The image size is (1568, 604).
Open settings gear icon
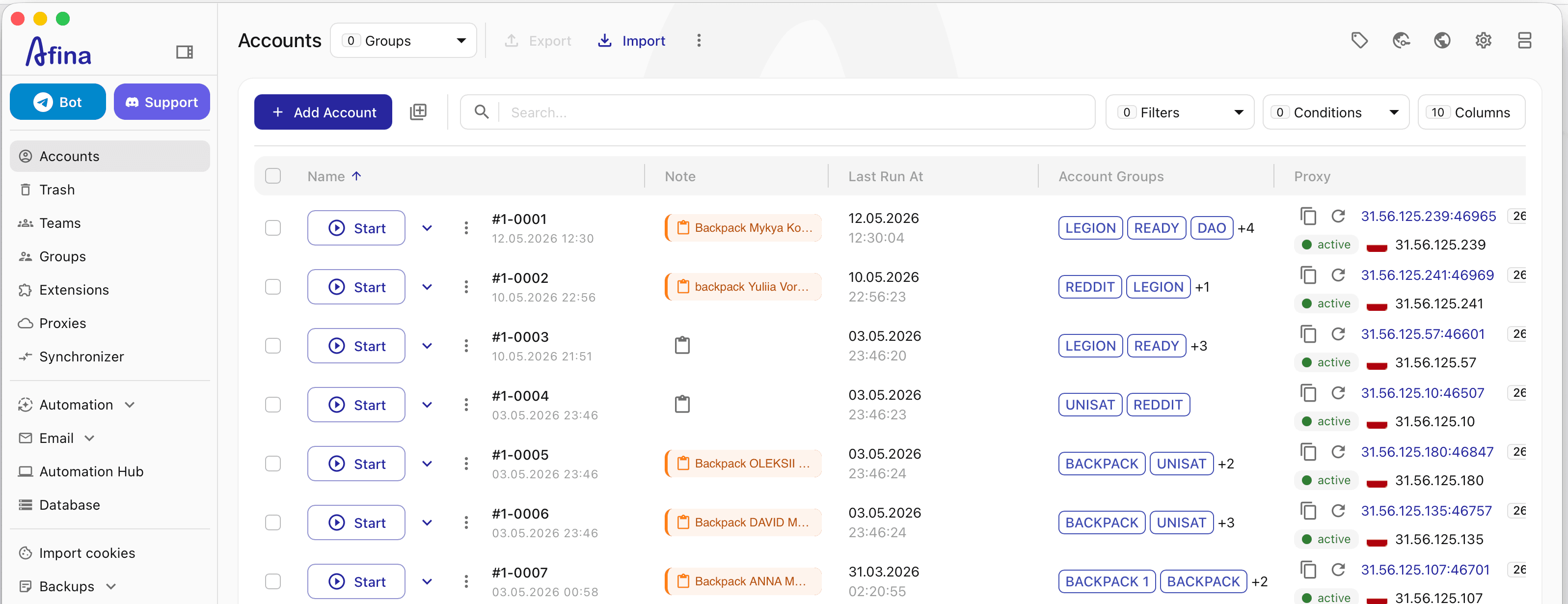(x=1484, y=40)
